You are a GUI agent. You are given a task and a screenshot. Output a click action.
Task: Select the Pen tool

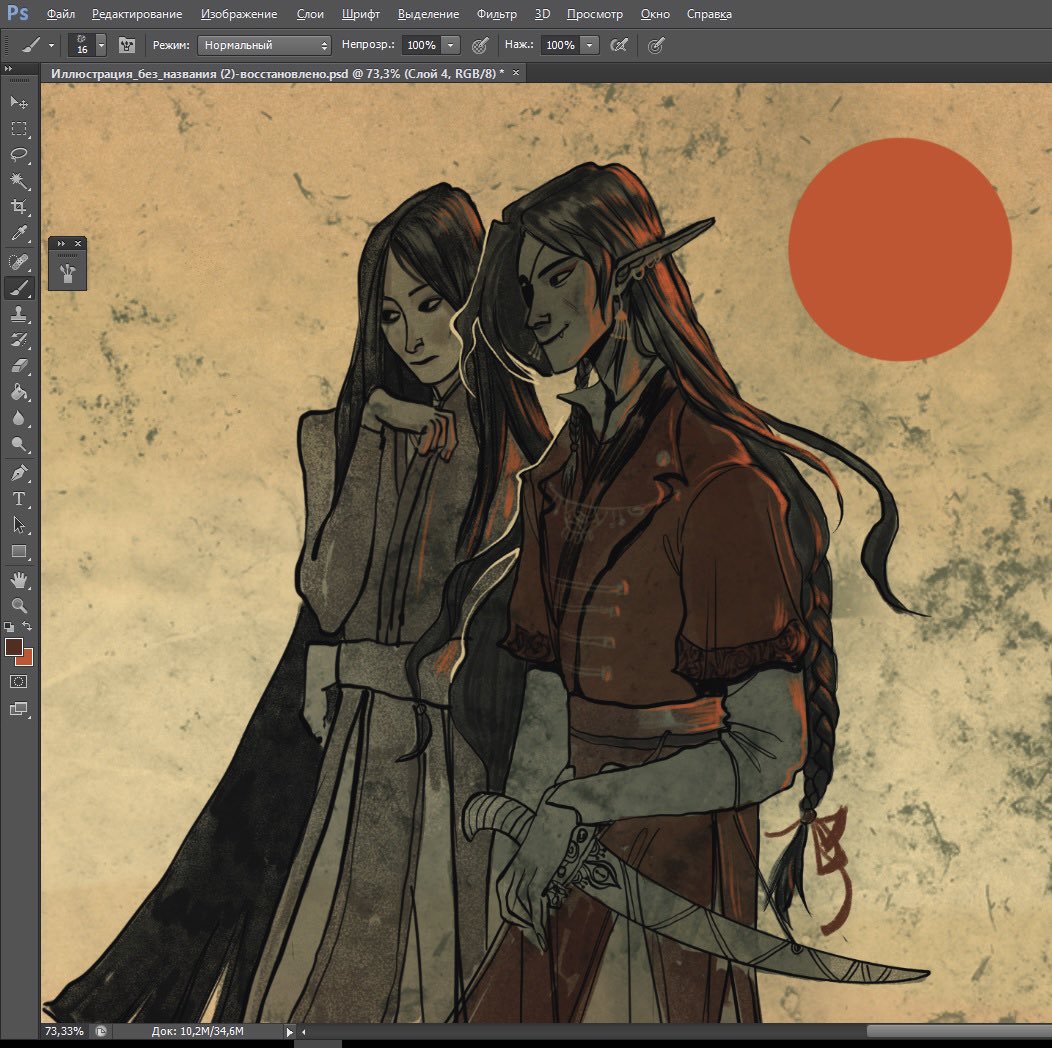pos(19,473)
